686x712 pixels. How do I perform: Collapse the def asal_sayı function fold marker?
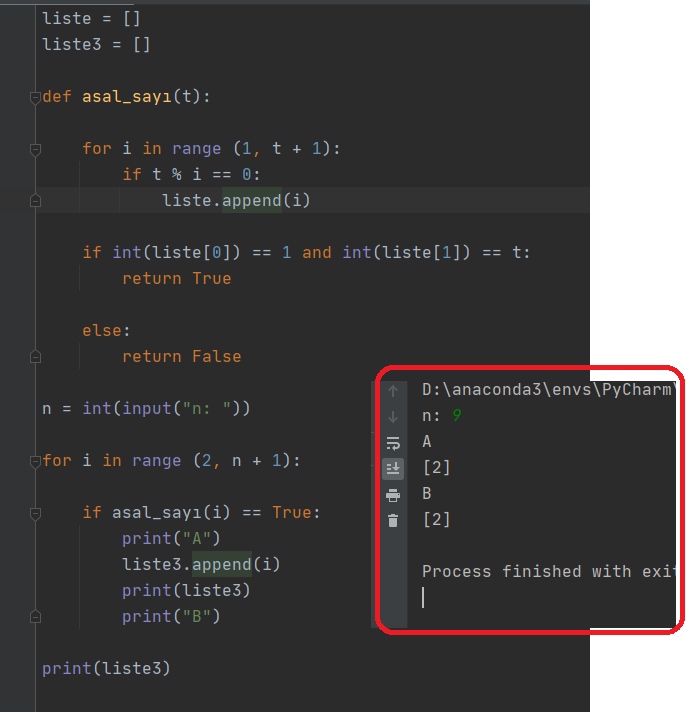tap(35, 97)
